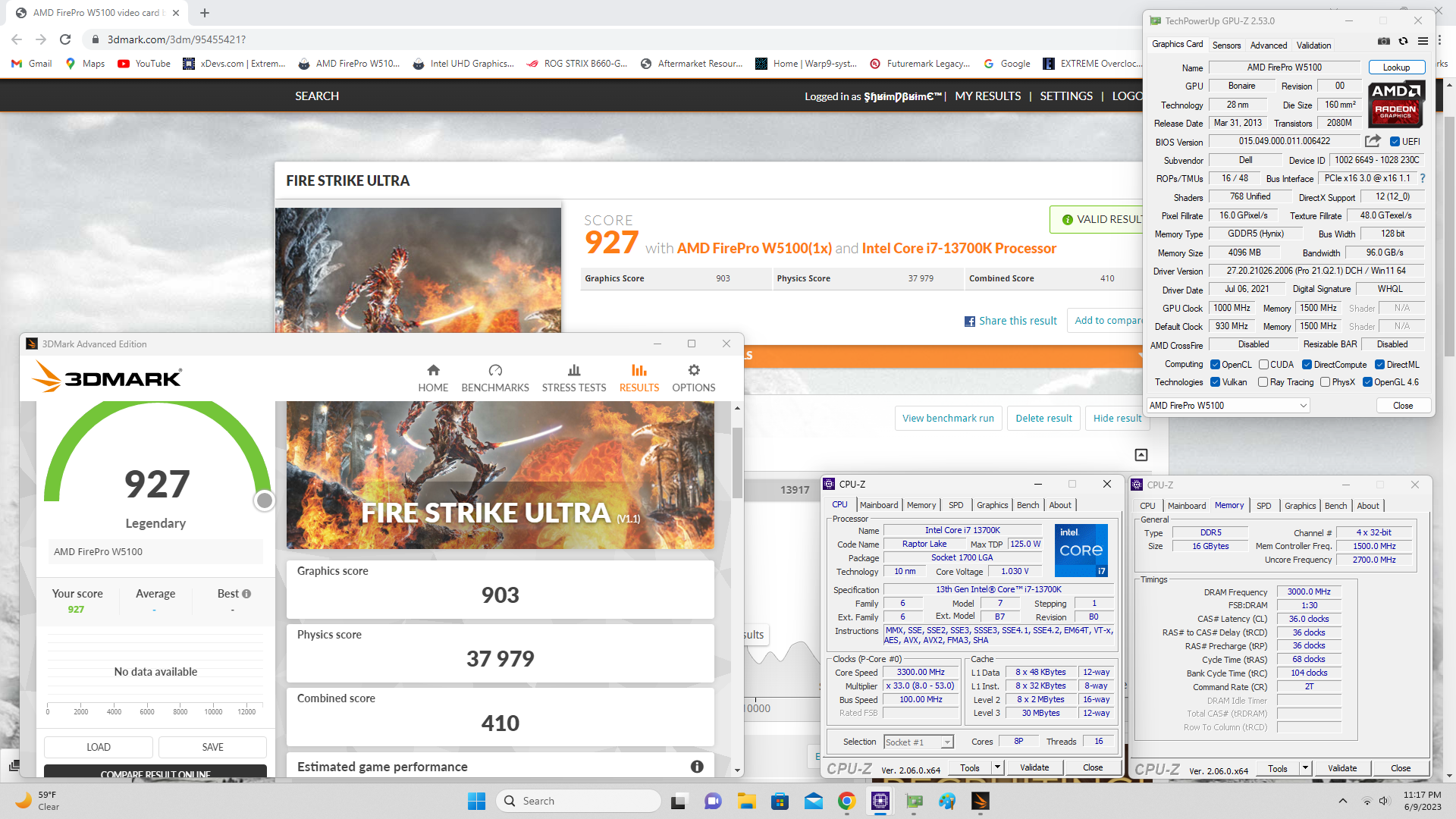This screenshot has width=1456, height=819.
Task: Switch to CPU-Z on the taskbar
Action: (880, 801)
